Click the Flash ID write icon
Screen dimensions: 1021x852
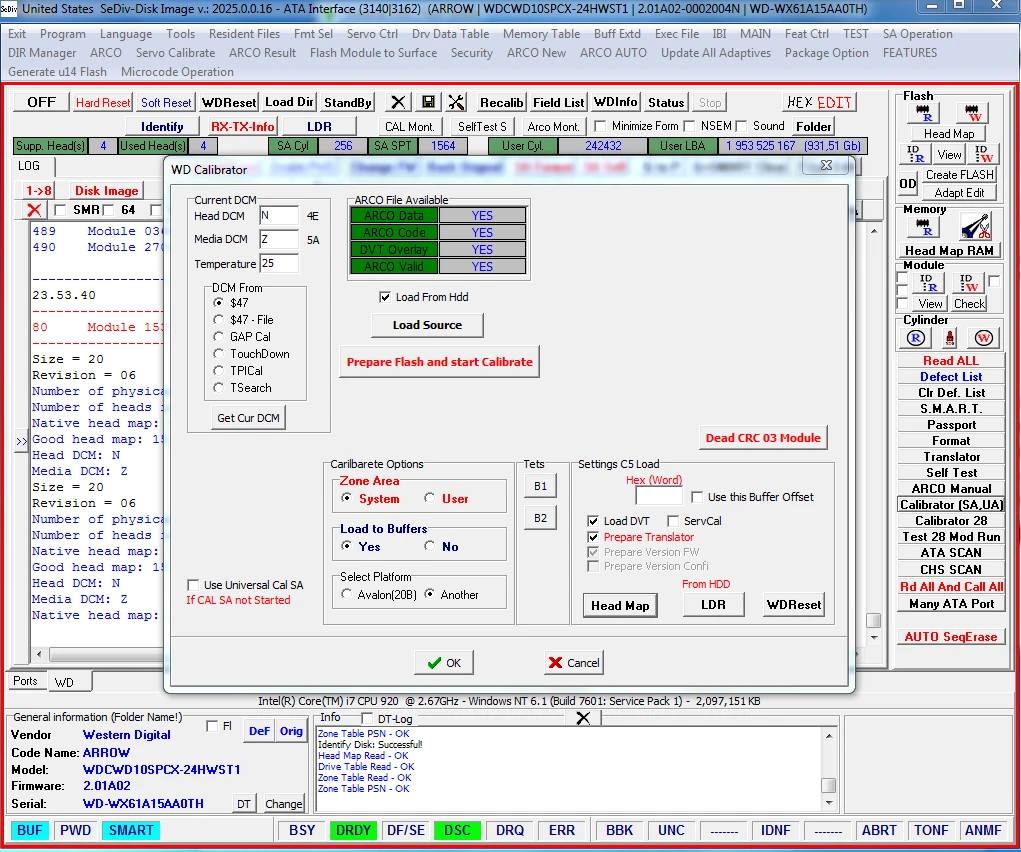pos(983,154)
